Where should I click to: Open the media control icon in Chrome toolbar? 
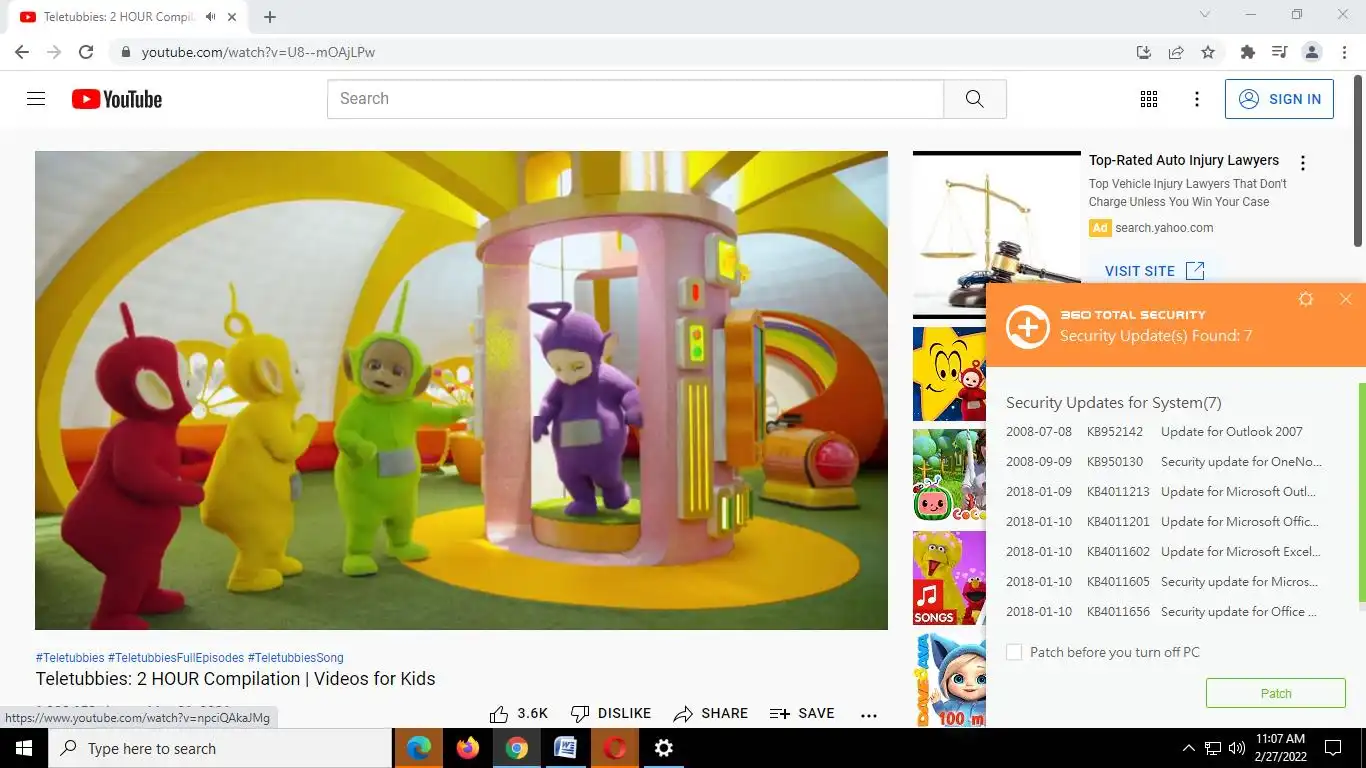[x=1279, y=52]
